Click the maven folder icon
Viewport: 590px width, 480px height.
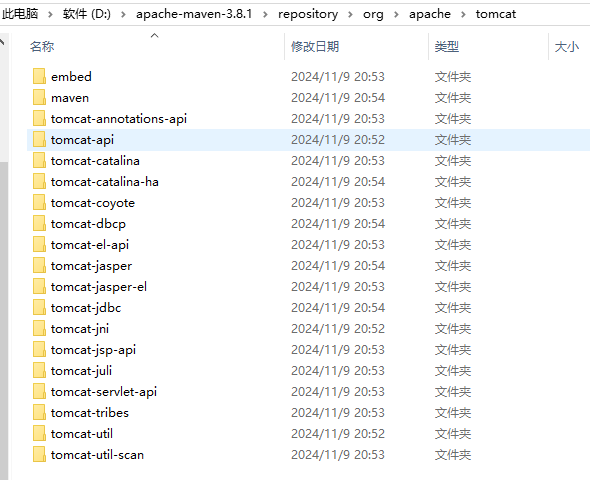pyautogui.click(x=39, y=97)
